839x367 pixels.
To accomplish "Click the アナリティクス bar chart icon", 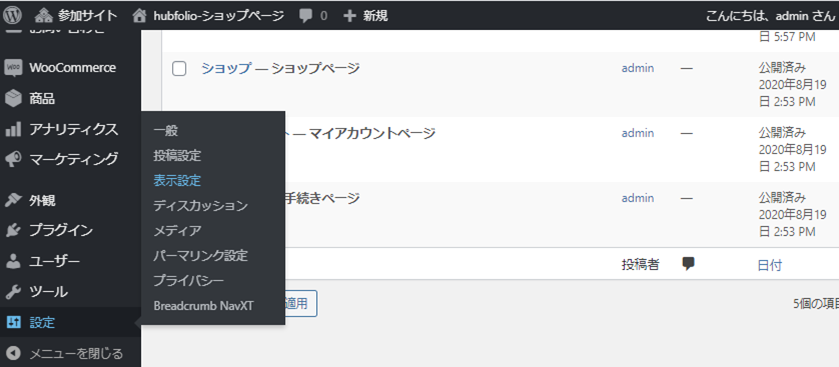I will (12, 129).
